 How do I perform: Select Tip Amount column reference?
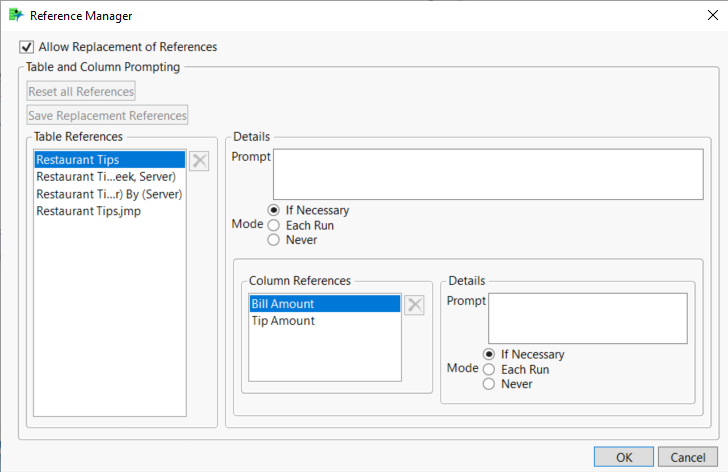click(x=283, y=321)
